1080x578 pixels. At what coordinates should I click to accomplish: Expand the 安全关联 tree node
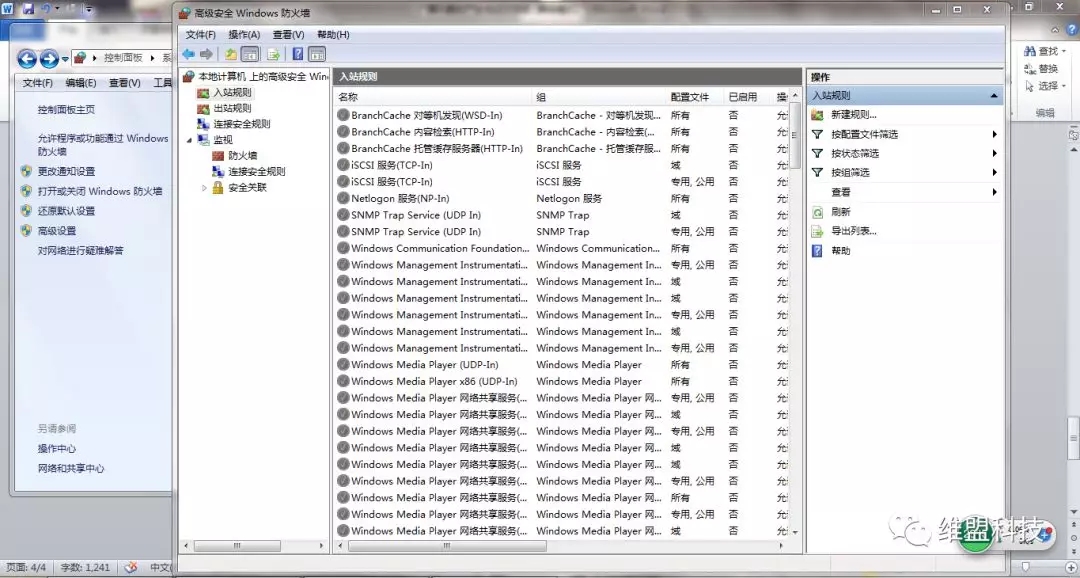[x=204, y=187]
